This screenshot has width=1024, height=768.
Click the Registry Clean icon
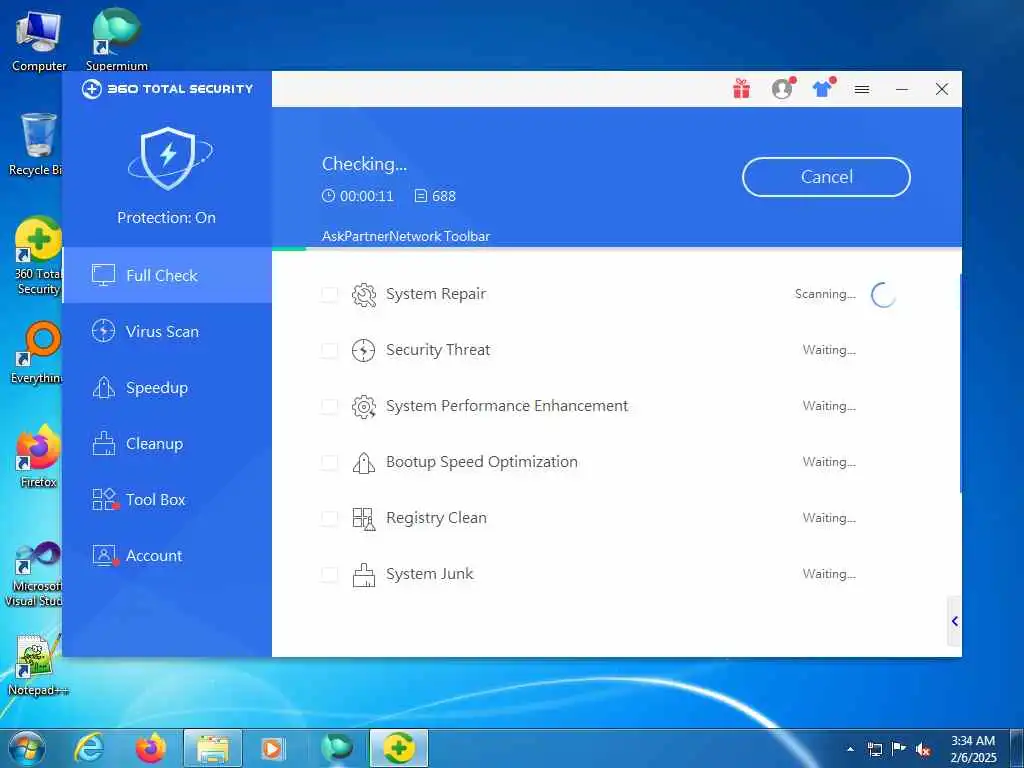364,519
